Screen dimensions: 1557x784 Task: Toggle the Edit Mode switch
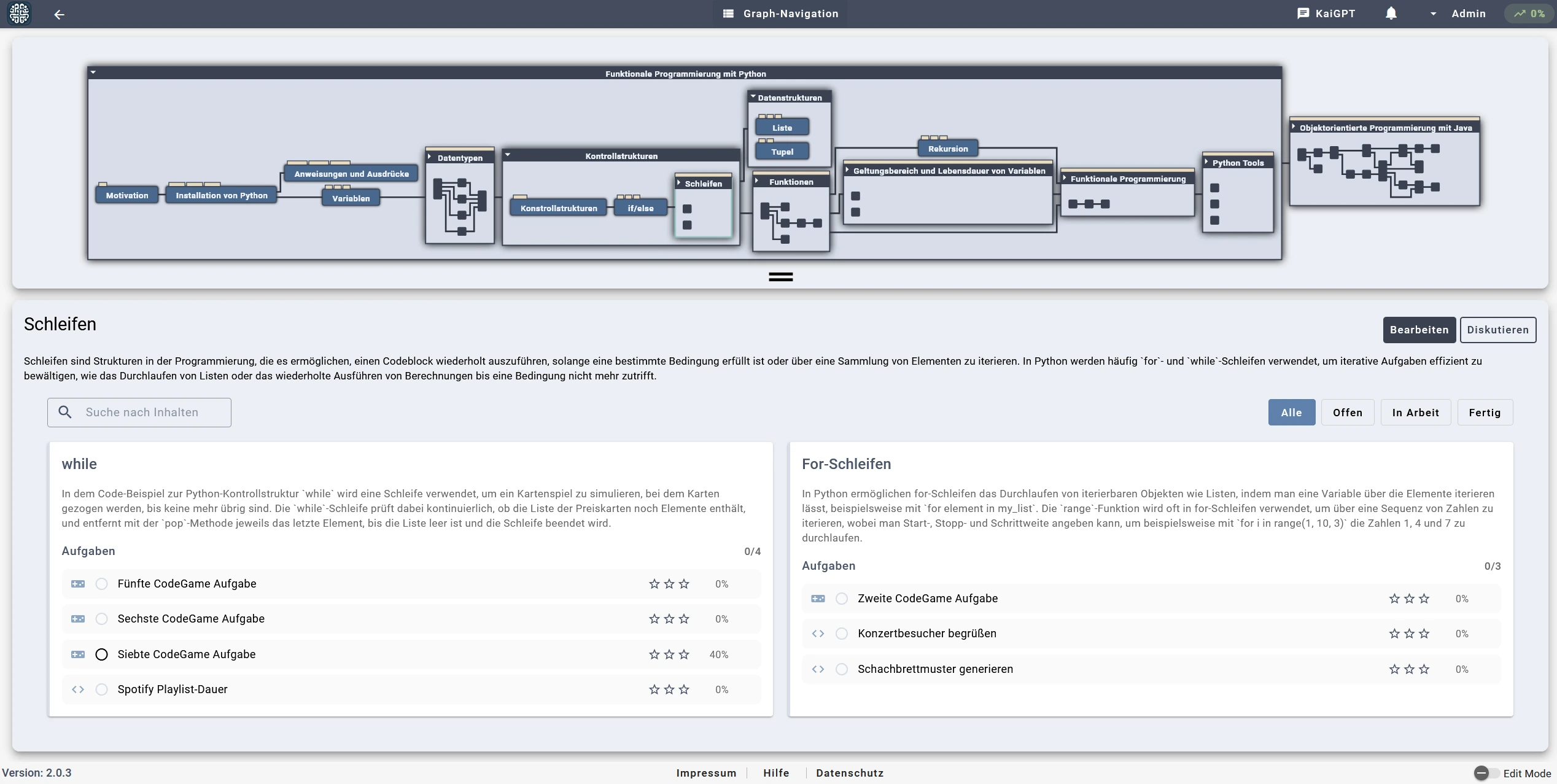[1485, 773]
